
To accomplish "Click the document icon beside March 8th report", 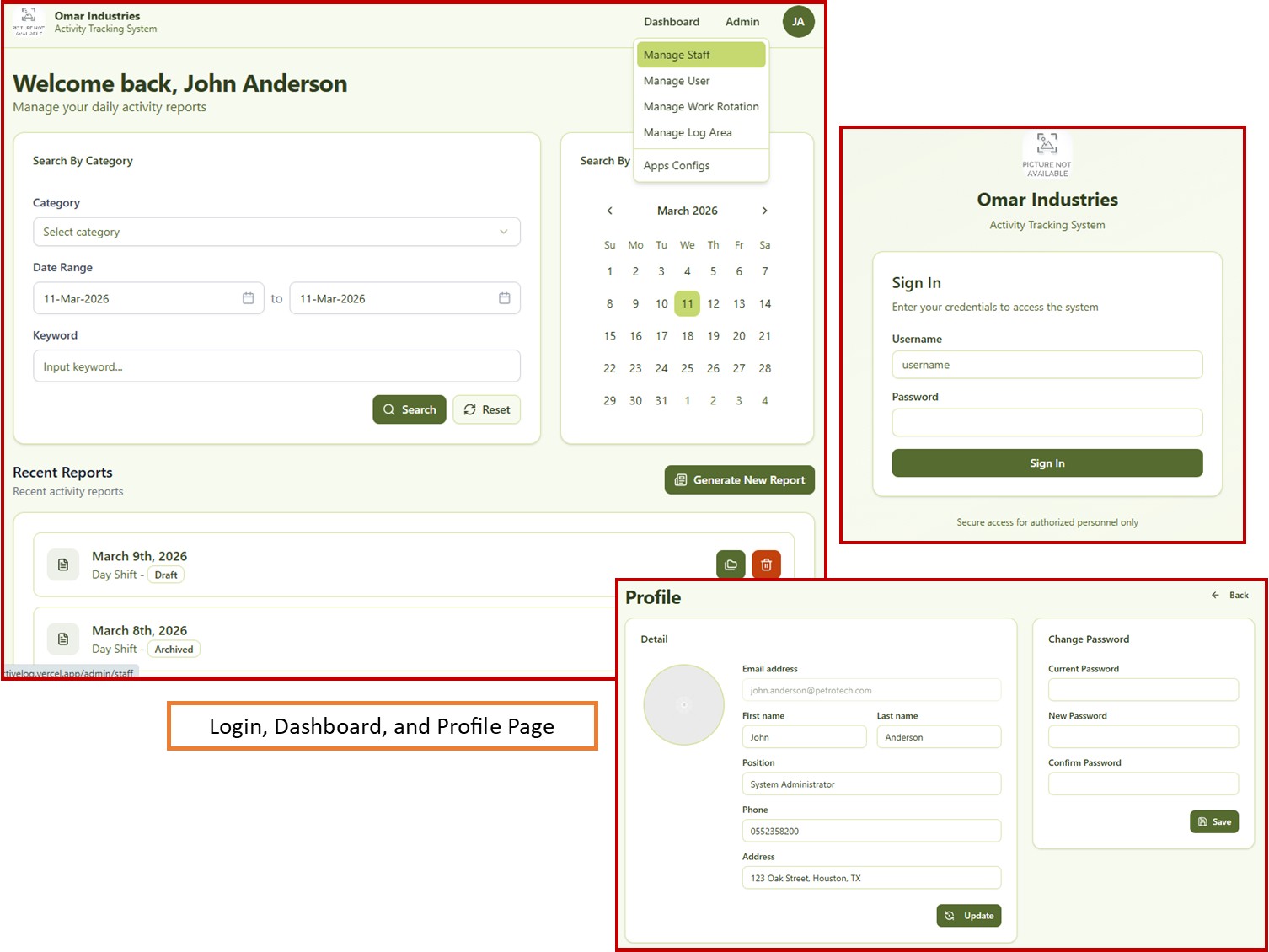I will click(x=63, y=639).
